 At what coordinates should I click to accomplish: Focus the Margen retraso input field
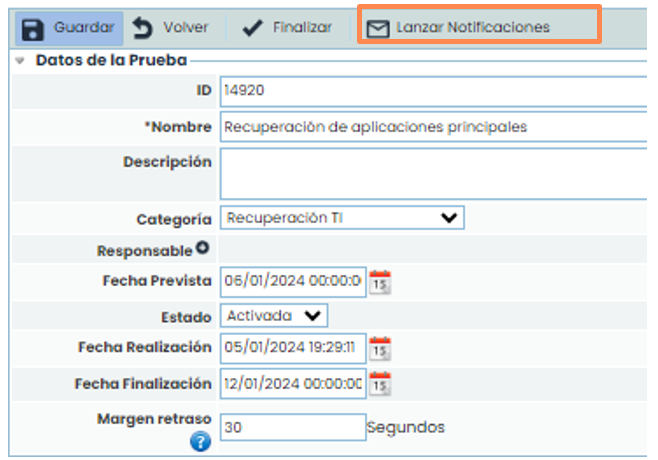pyautogui.click(x=292, y=427)
